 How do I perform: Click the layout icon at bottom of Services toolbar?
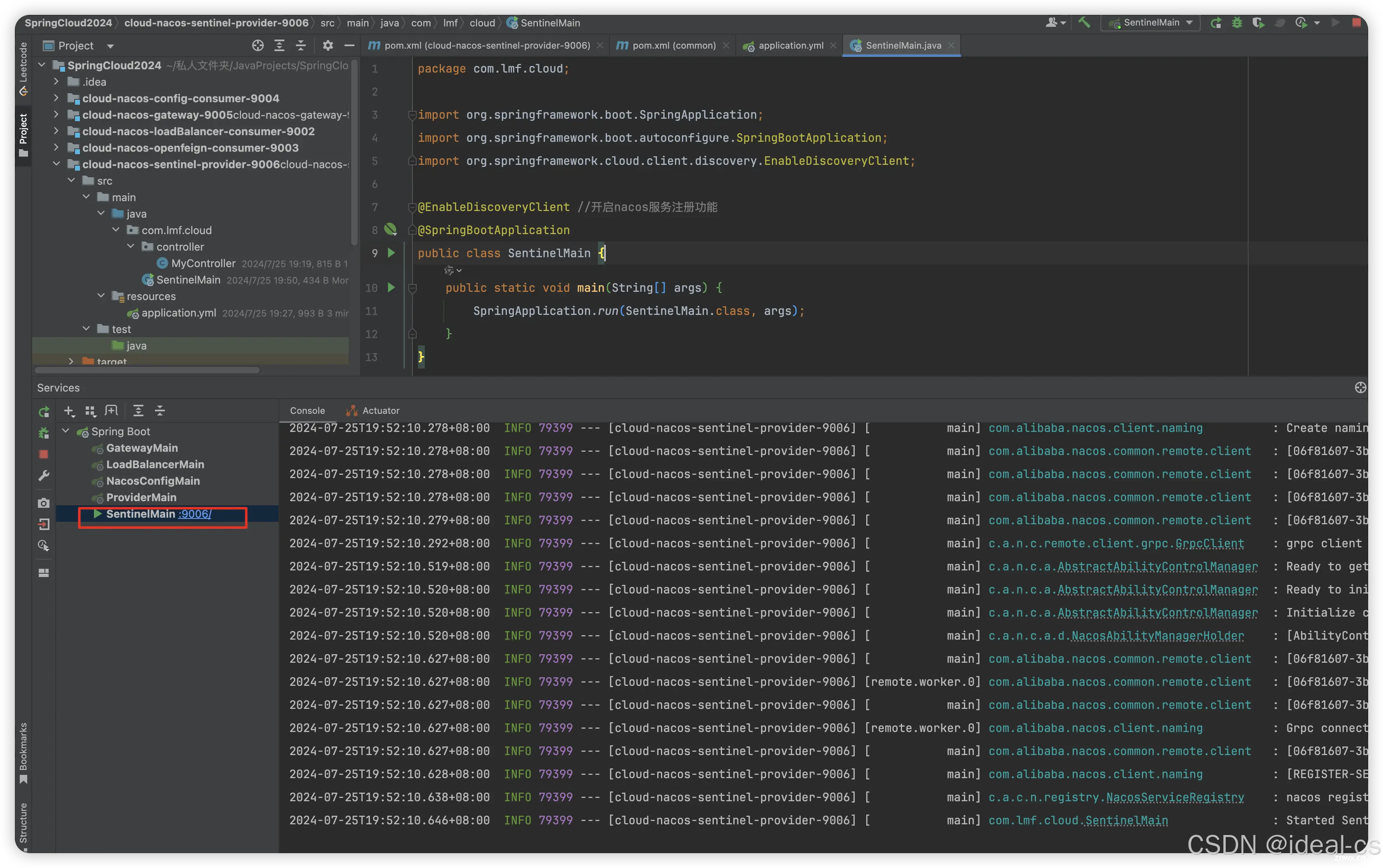pyautogui.click(x=44, y=573)
